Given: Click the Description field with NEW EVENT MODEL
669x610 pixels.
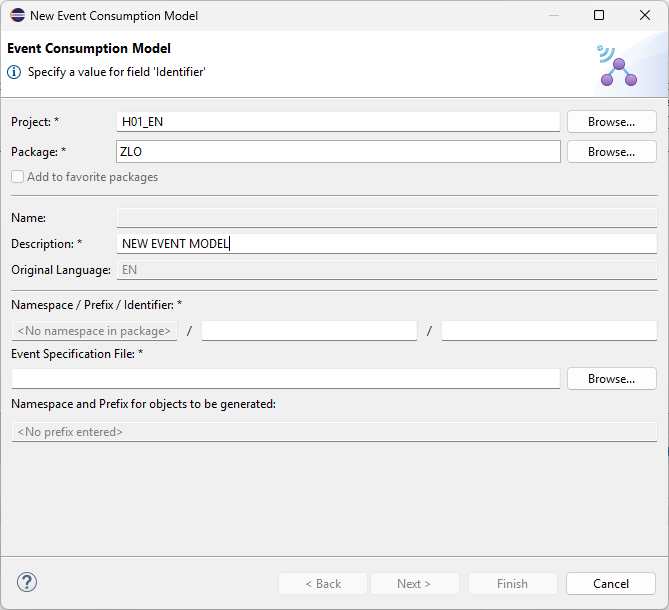Looking at the screenshot, I should (x=386, y=244).
